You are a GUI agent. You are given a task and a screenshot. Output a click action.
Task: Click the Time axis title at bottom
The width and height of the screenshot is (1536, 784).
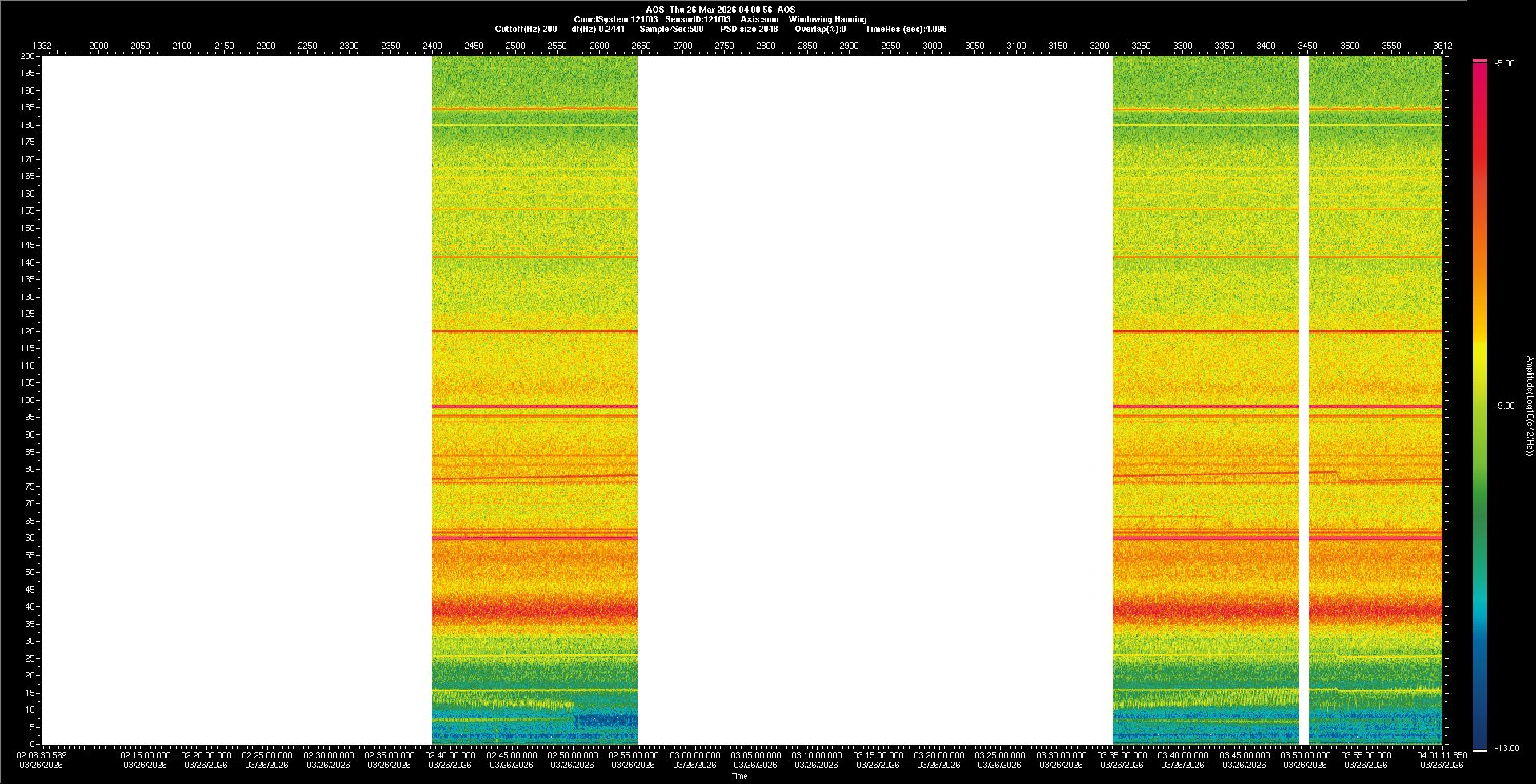(739, 776)
